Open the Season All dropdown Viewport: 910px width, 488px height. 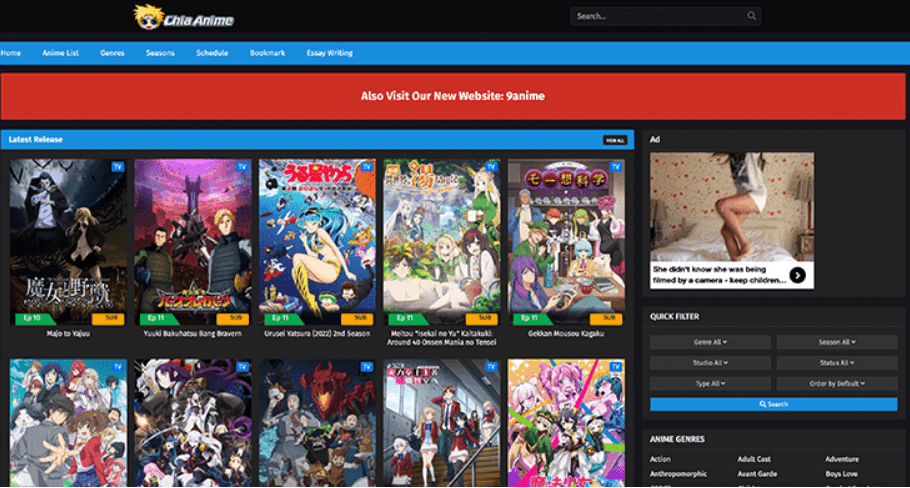837,342
